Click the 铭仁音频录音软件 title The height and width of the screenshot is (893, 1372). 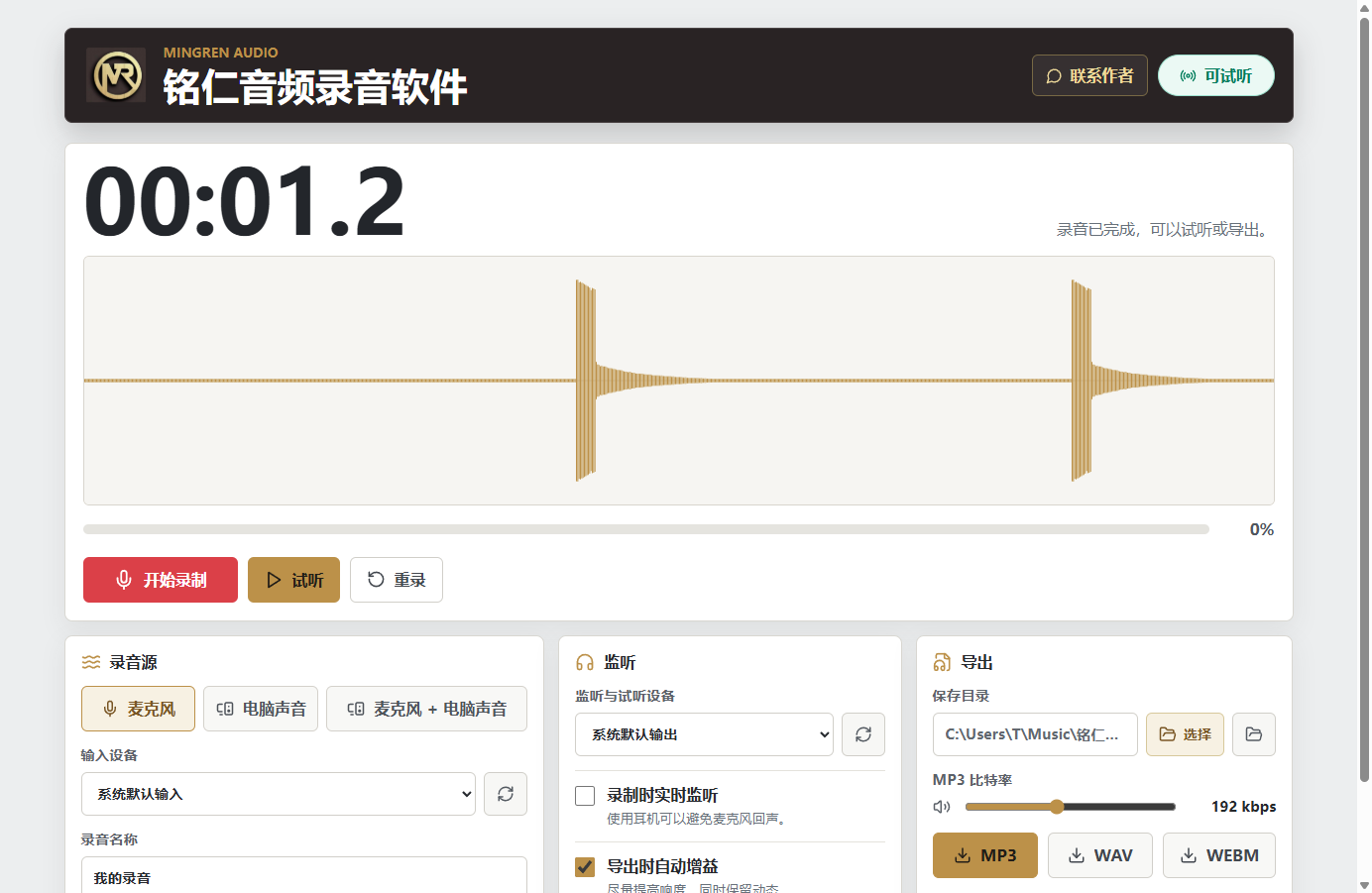[315, 87]
